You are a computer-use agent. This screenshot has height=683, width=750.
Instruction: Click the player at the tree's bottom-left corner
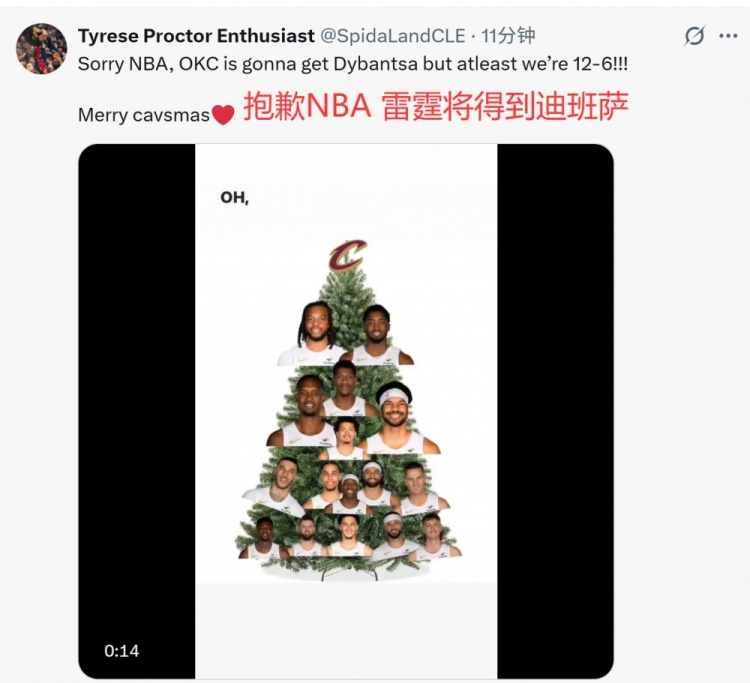point(264,538)
